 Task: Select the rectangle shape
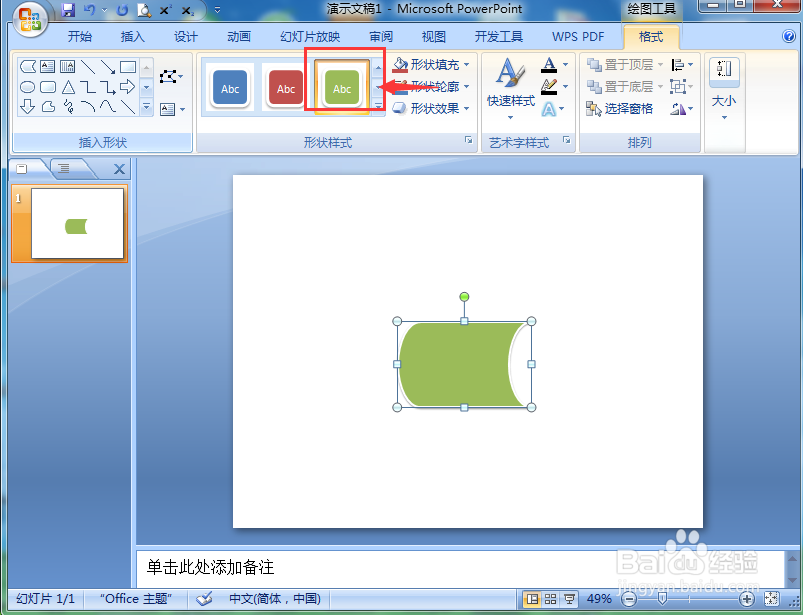point(128,67)
